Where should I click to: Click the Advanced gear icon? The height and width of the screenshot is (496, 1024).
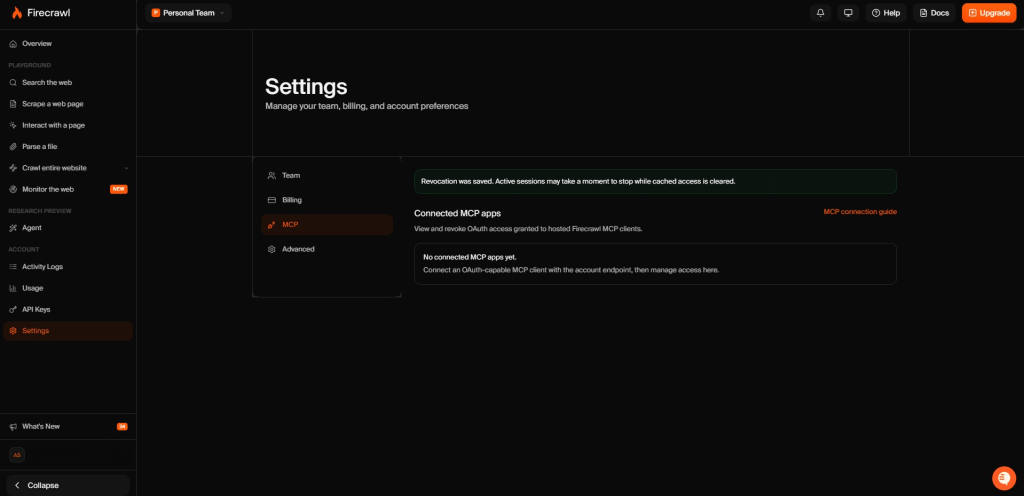[272, 249]
